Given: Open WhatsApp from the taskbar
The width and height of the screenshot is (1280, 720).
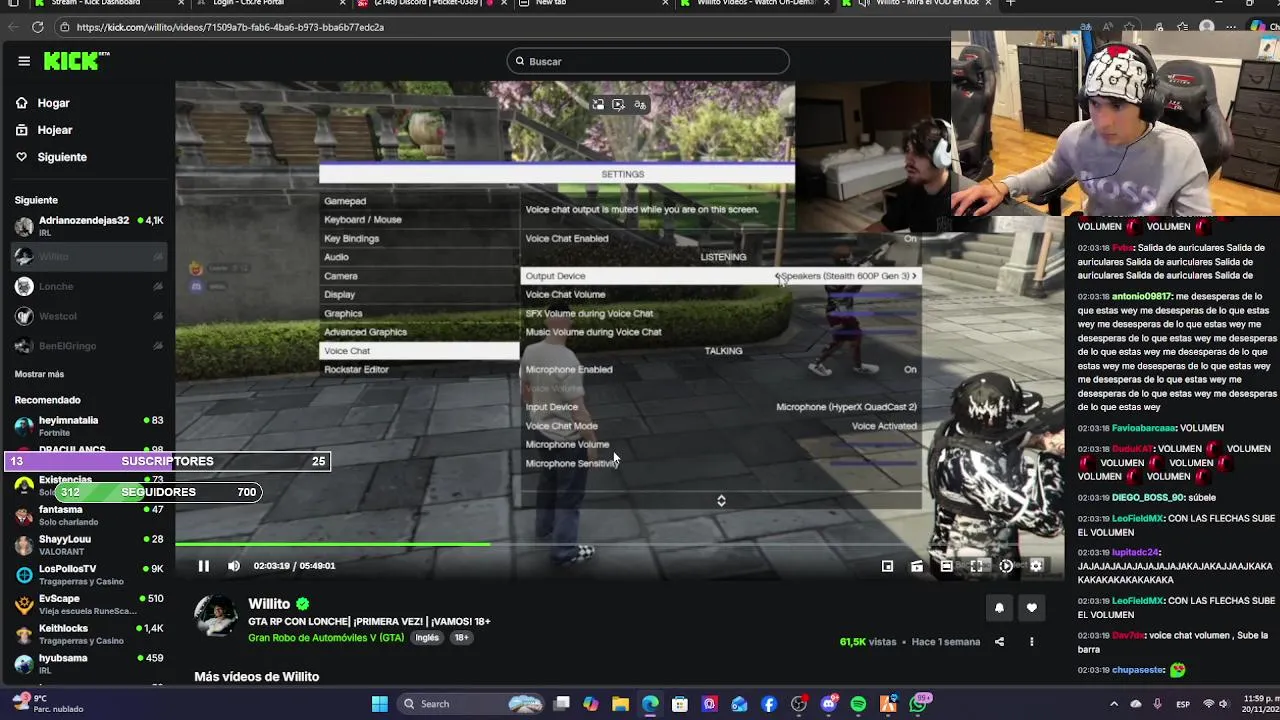Looking at the screenshot, I should 918,704.
